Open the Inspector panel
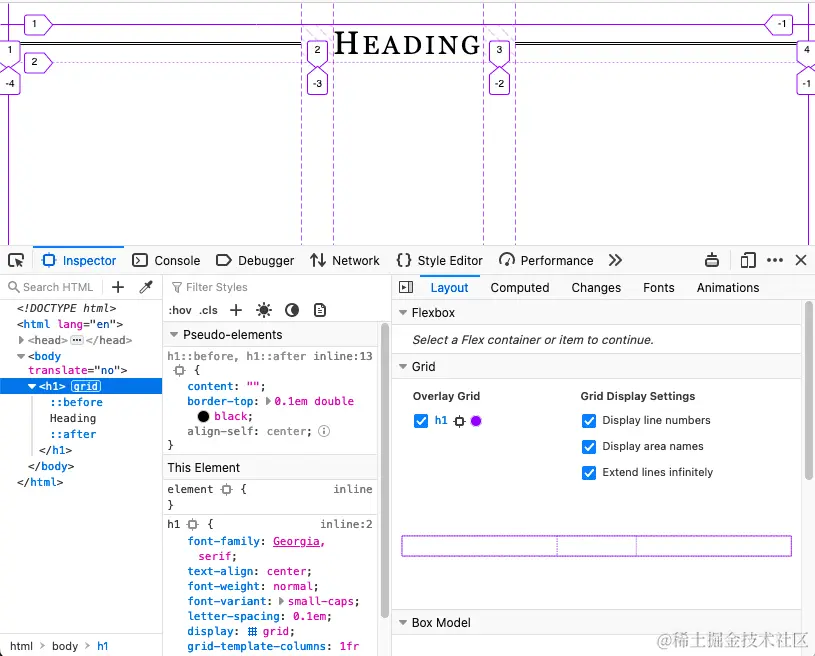Viewport: 815px width, 656px height. point(79,260)
